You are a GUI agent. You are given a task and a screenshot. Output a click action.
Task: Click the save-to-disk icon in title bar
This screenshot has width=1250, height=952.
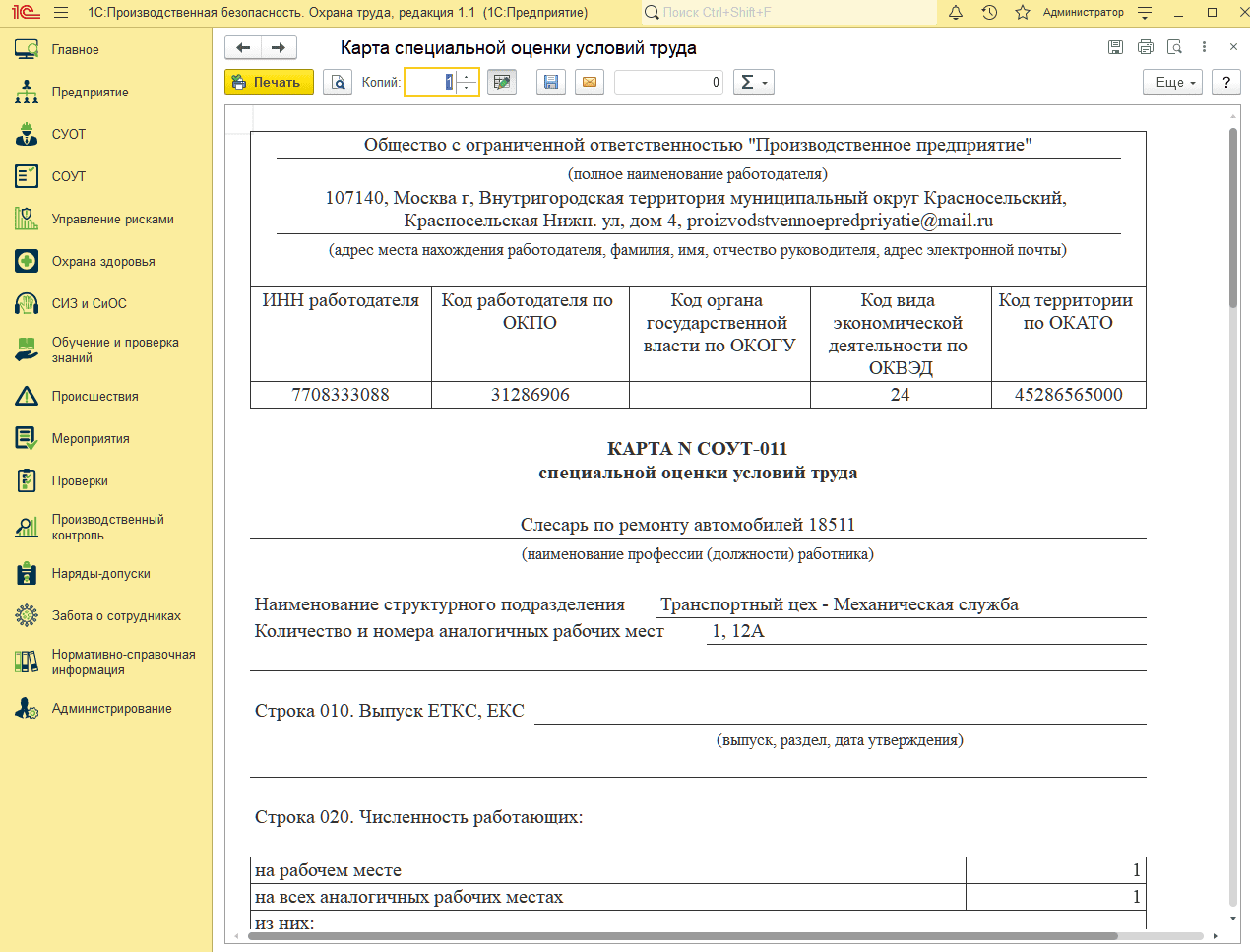pos(1115,47)
